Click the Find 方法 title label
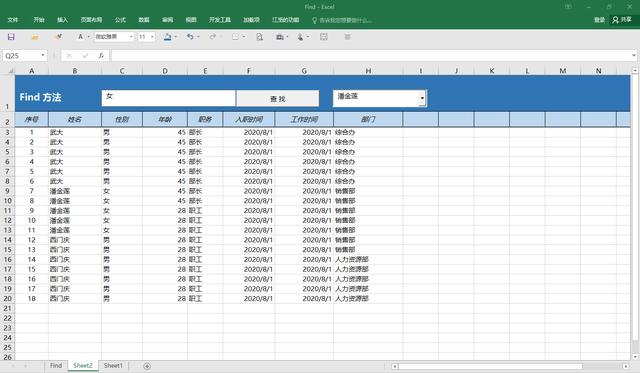The width and height of the screenshot is (640, 373). click(40, 97)
